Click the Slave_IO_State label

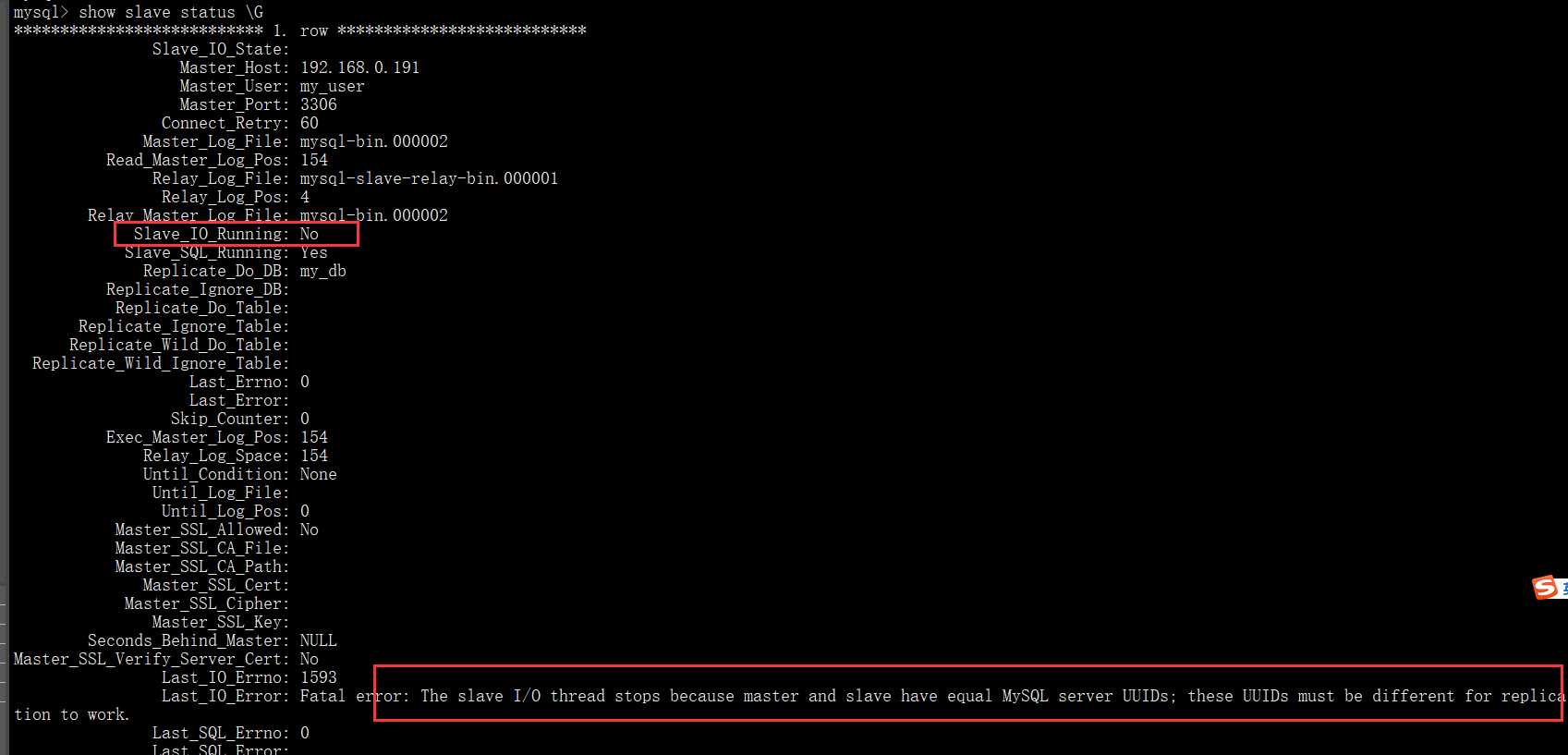point(221,49)
